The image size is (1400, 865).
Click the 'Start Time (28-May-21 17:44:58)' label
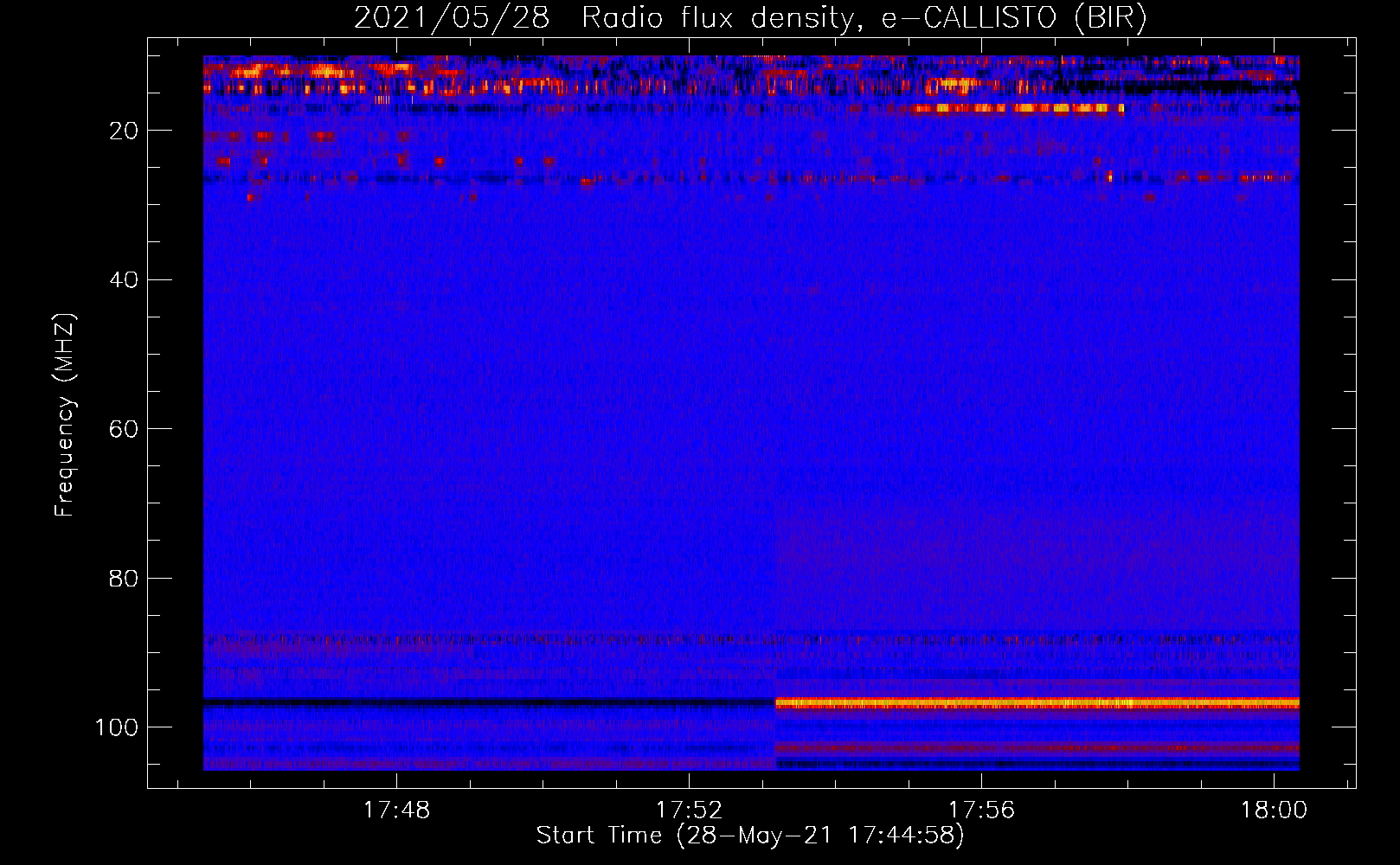tap(750, 836)
